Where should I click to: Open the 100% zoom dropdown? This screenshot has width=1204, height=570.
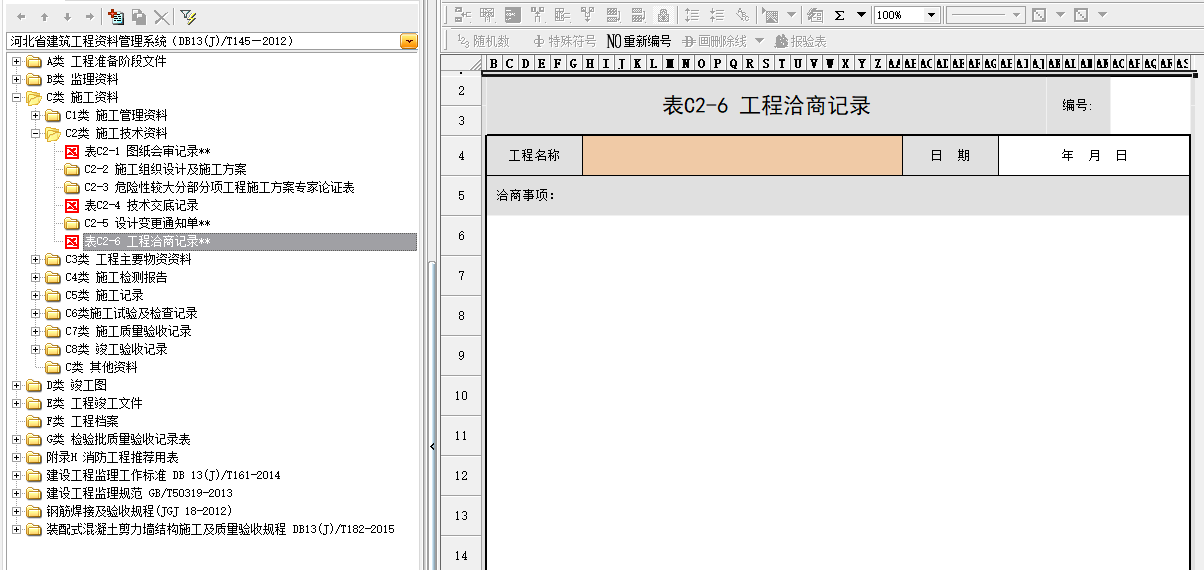point(931,15)
